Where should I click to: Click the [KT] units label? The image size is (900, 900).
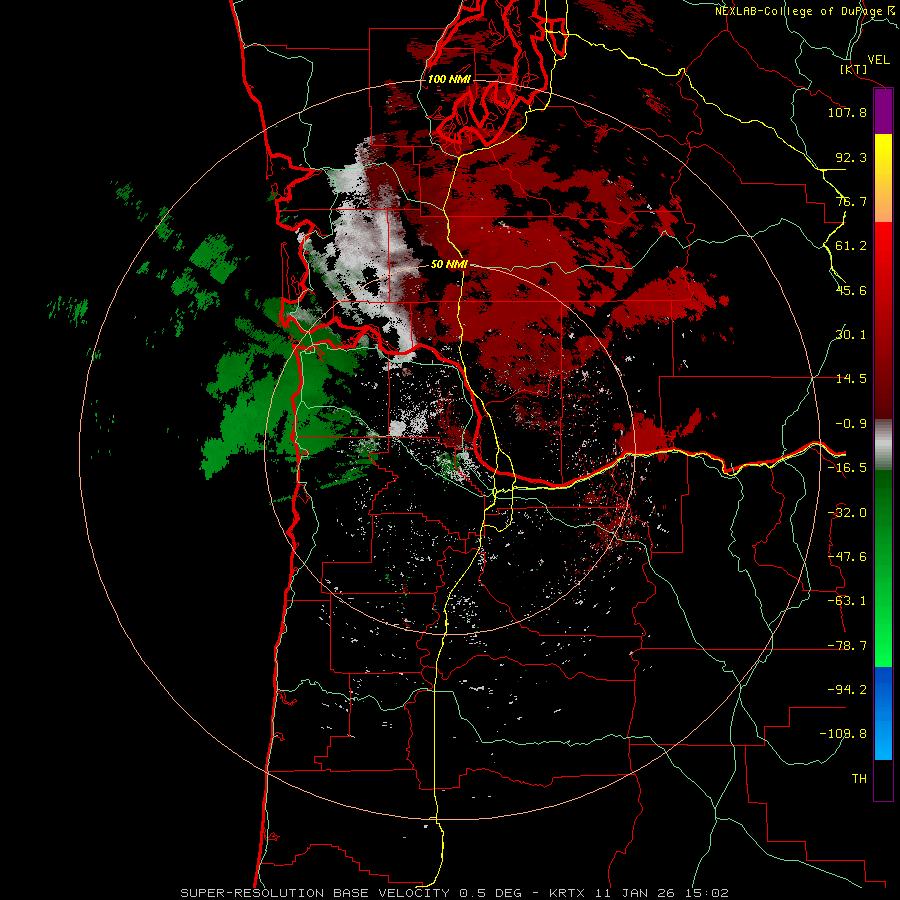tap(854, 69)
